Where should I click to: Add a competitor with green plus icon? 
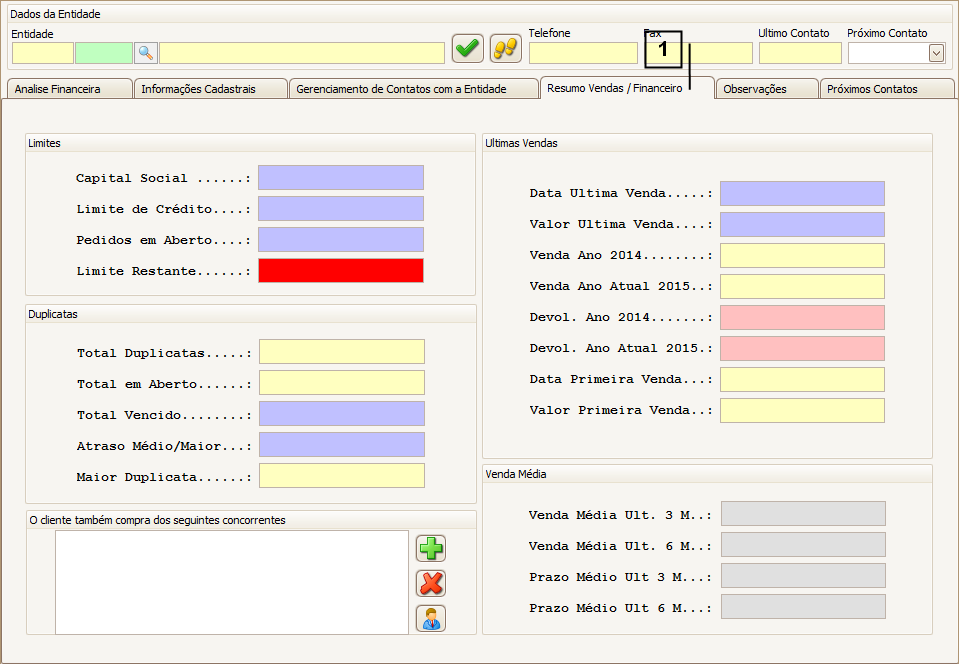(x=431, y=548)
